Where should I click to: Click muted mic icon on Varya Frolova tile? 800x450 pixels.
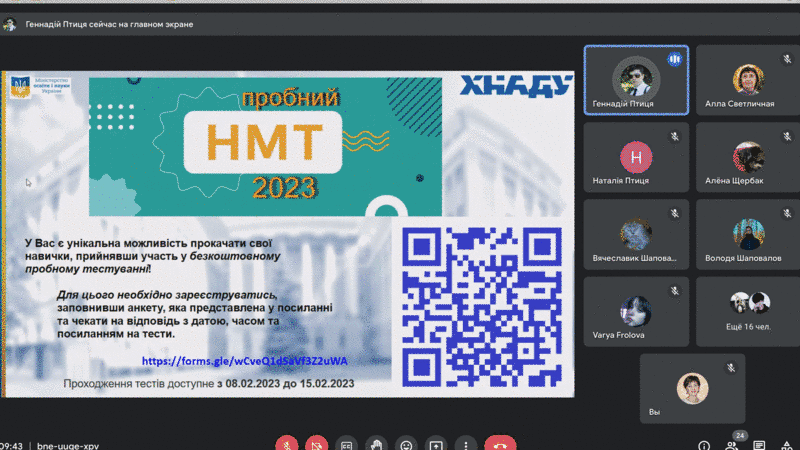click(x=674, y=291)
